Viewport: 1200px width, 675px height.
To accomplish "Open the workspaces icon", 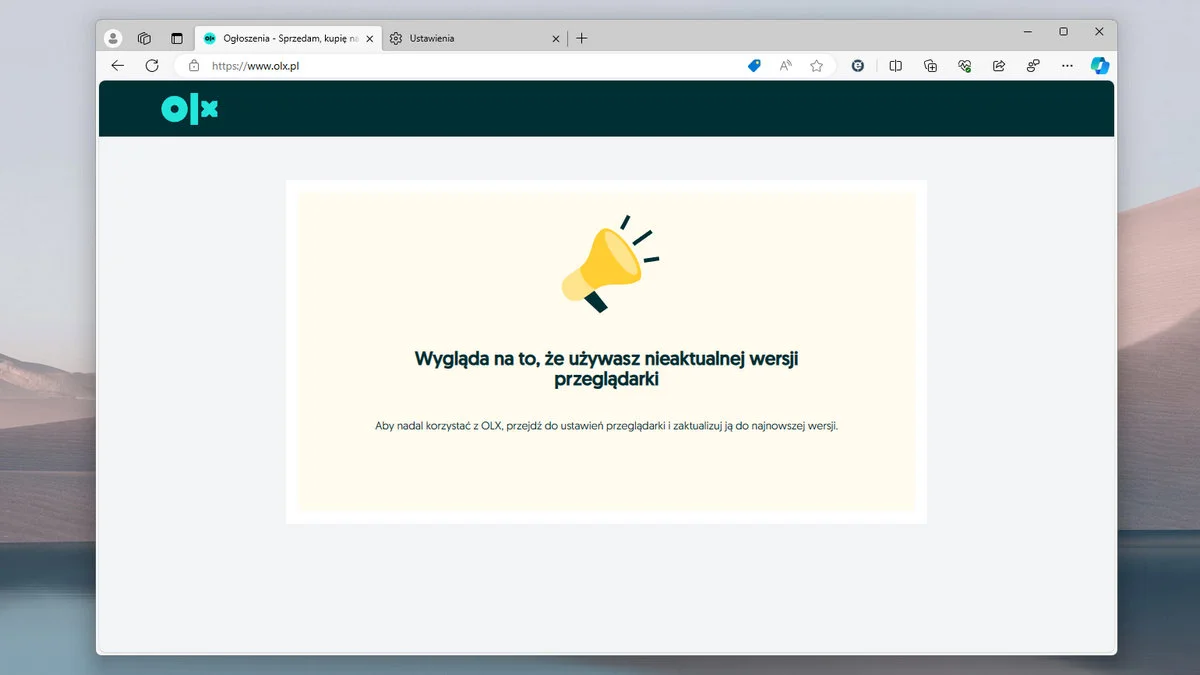I will tap(145, 38).
